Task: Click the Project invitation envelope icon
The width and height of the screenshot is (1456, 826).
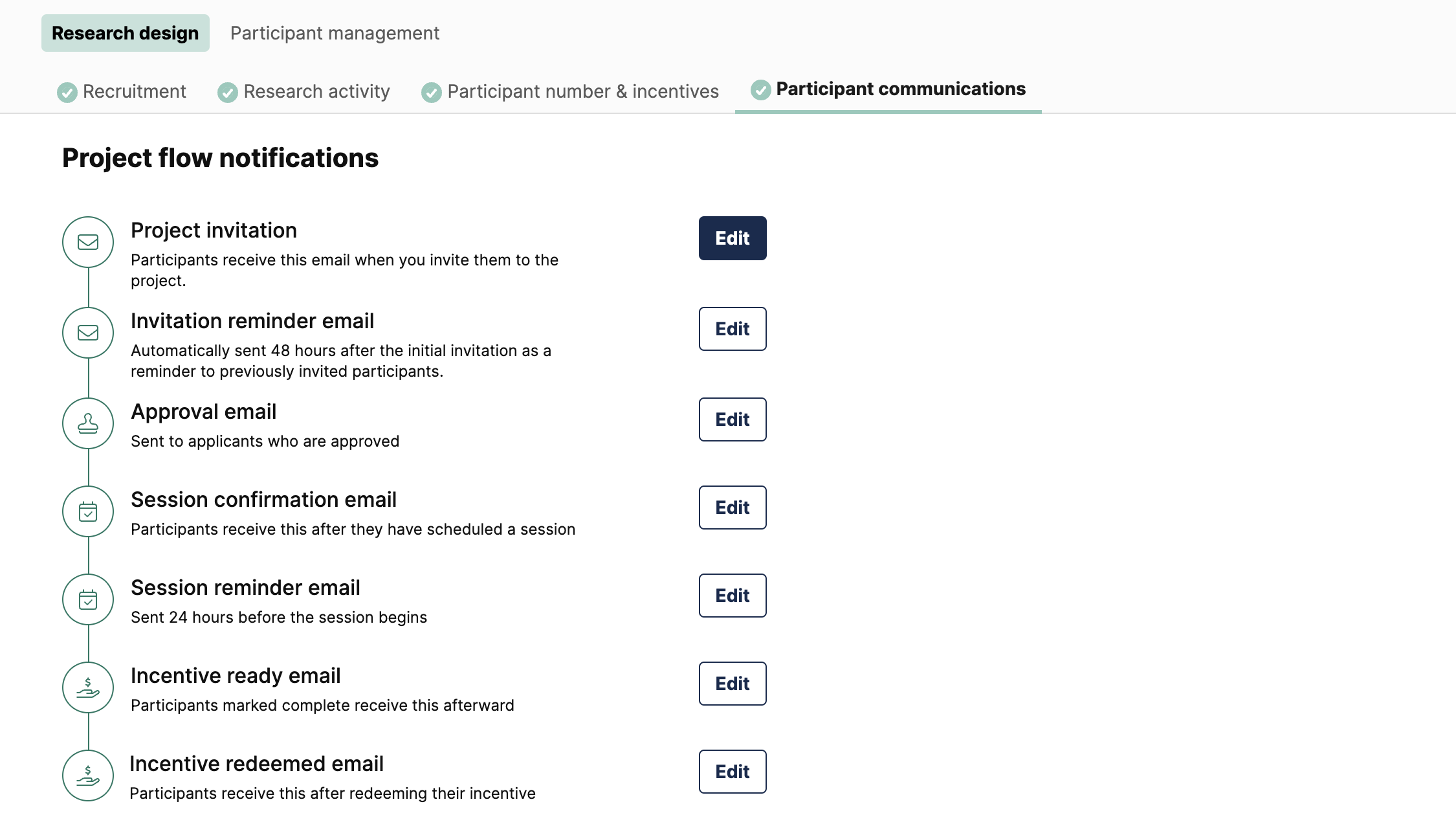Action: [88, 242]
